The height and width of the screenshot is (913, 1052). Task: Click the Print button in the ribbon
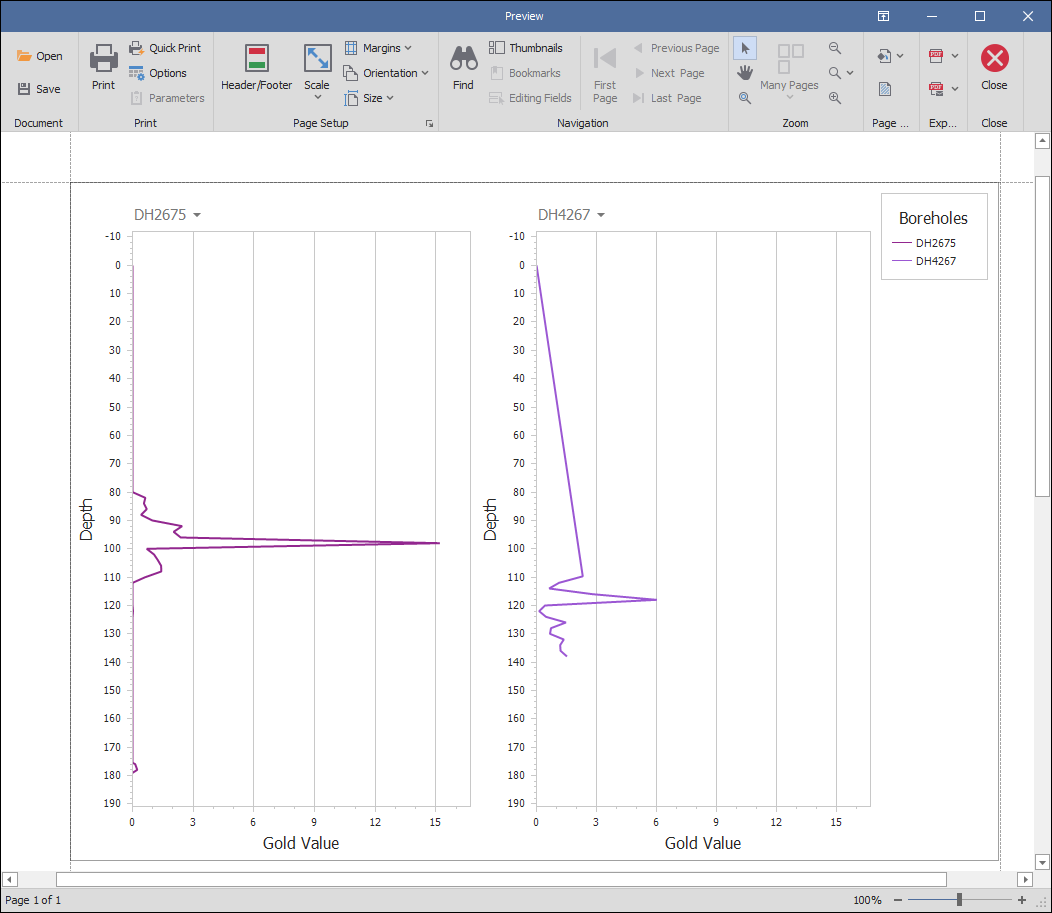pyautogui.click(x=103, y=68)
